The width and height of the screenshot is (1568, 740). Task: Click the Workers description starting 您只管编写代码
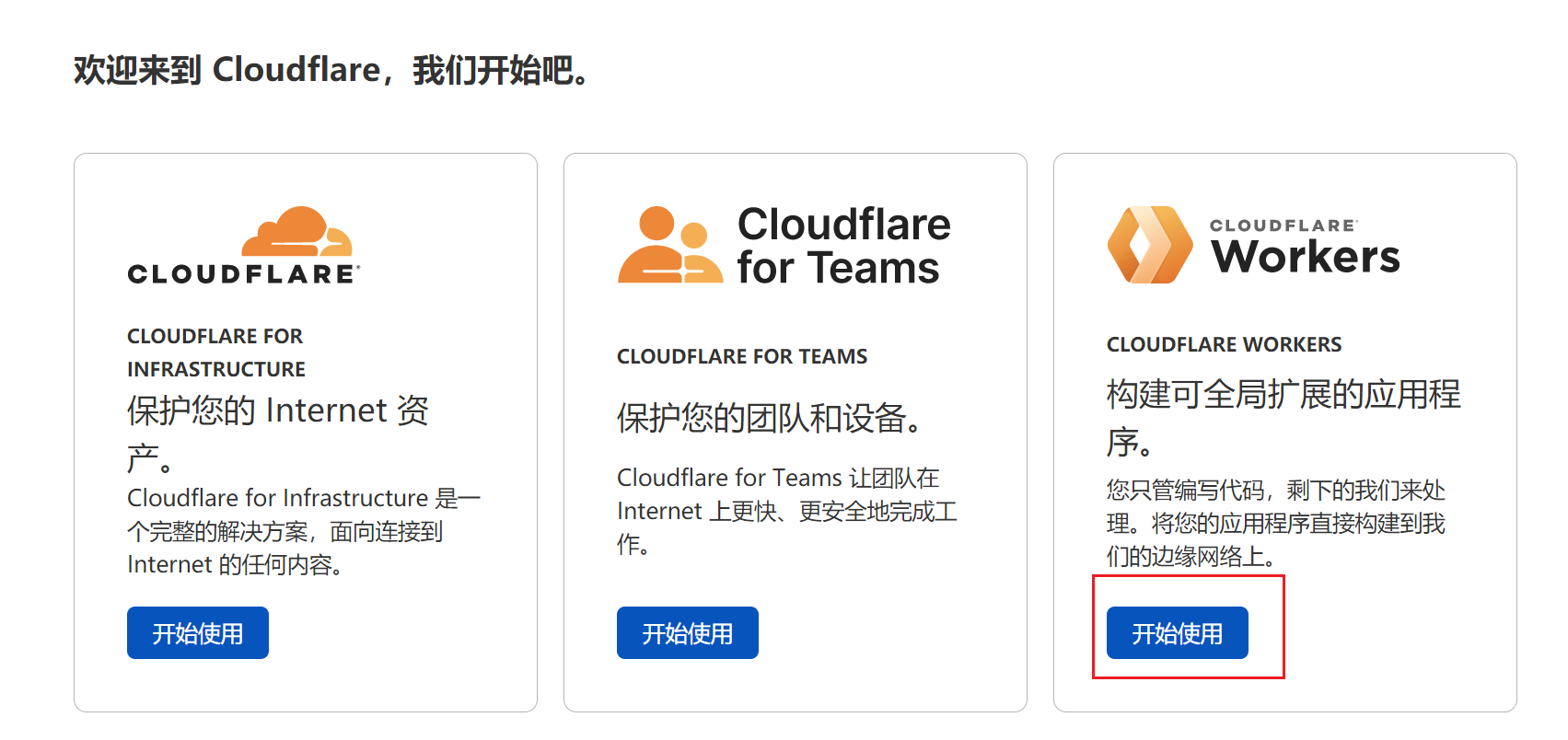tap(1276, 523)
